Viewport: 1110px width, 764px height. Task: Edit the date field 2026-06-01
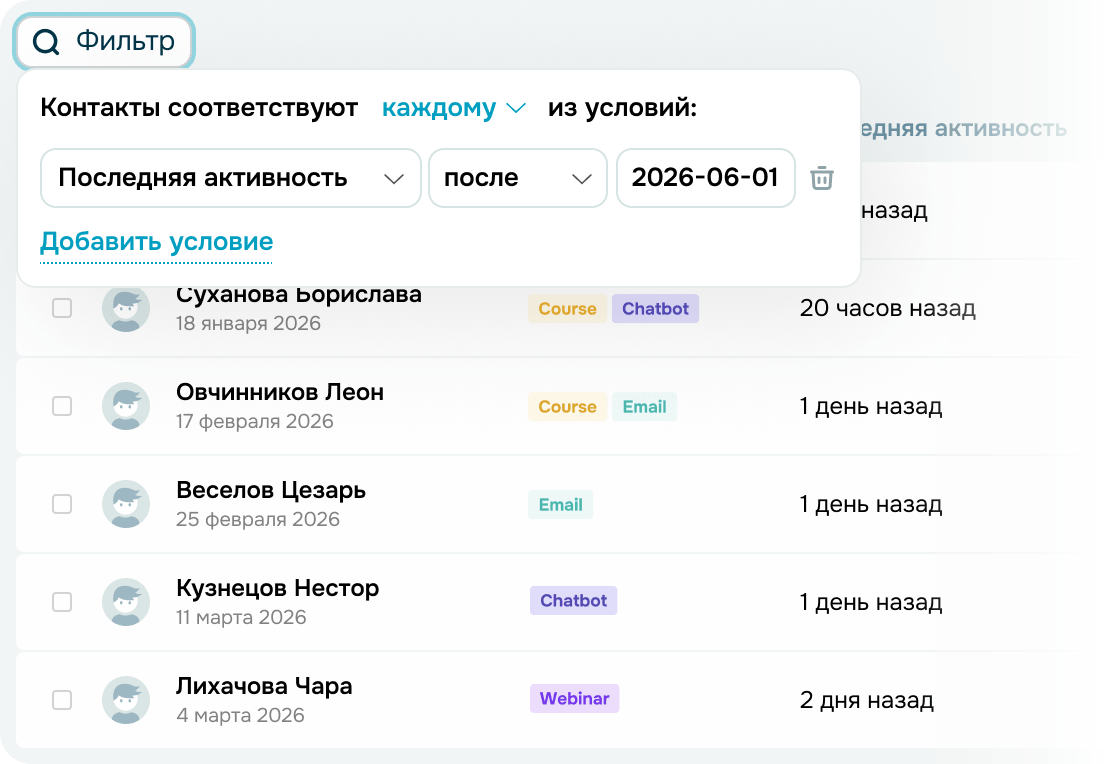point(706,178)
